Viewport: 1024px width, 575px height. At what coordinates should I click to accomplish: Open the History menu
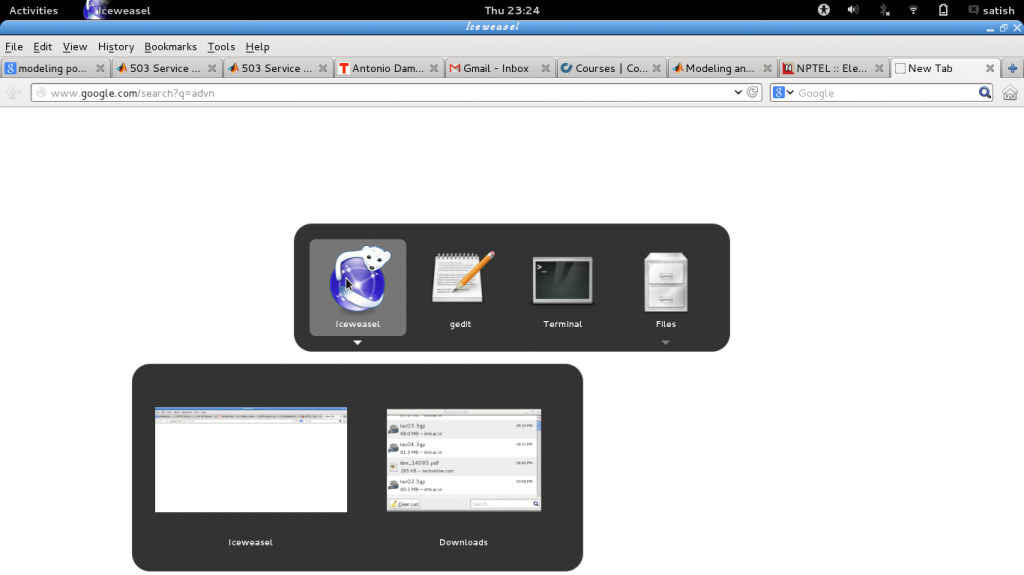pyautogui.click(x=116, y=46)
